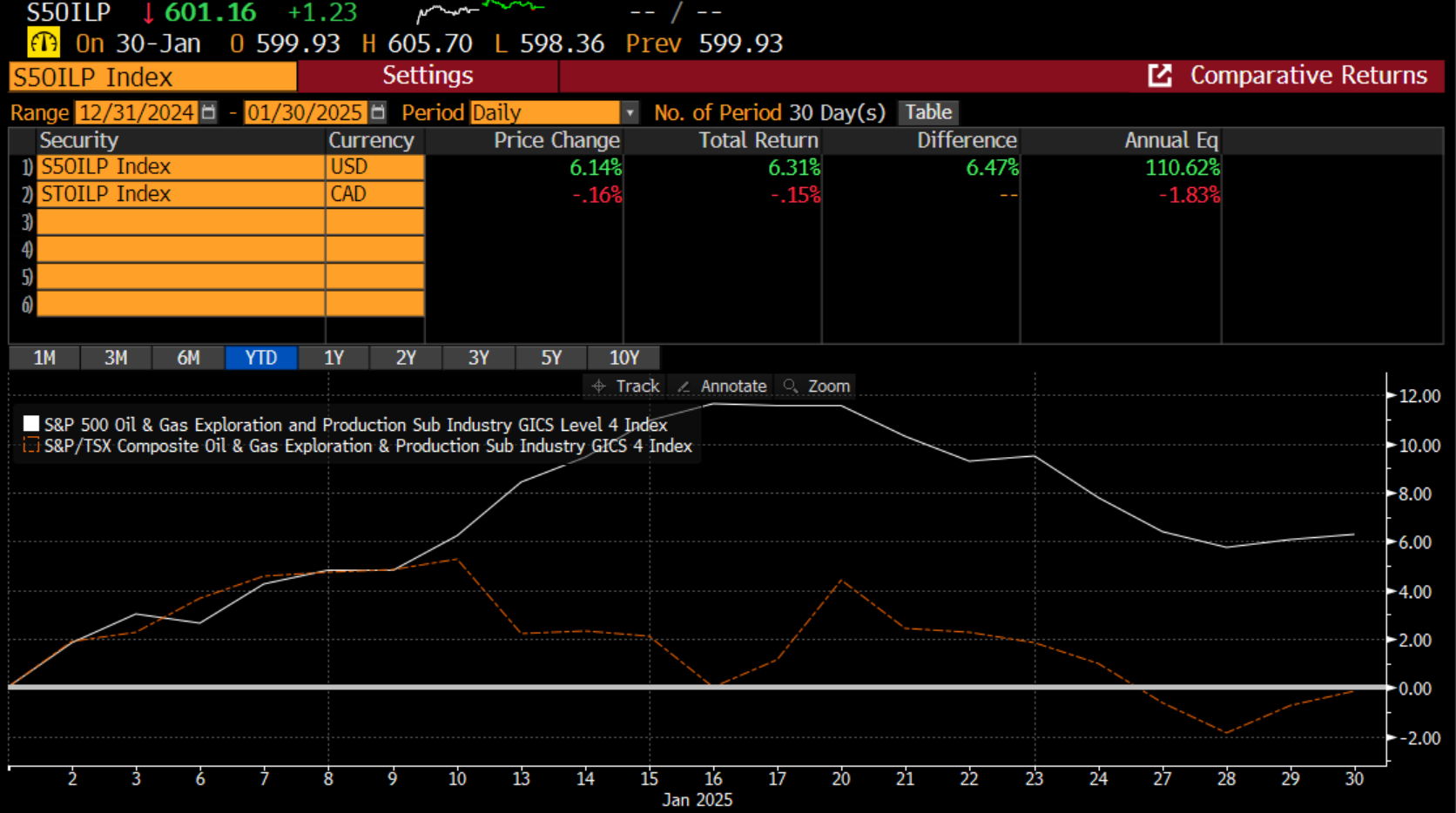
Task: Toggle the S&P 500 Oil & Gas legend series
Action: tap(31, 424)
